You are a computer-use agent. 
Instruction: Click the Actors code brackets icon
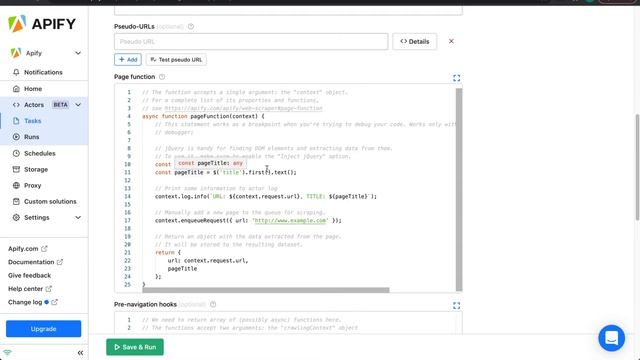tap(16, 105)
